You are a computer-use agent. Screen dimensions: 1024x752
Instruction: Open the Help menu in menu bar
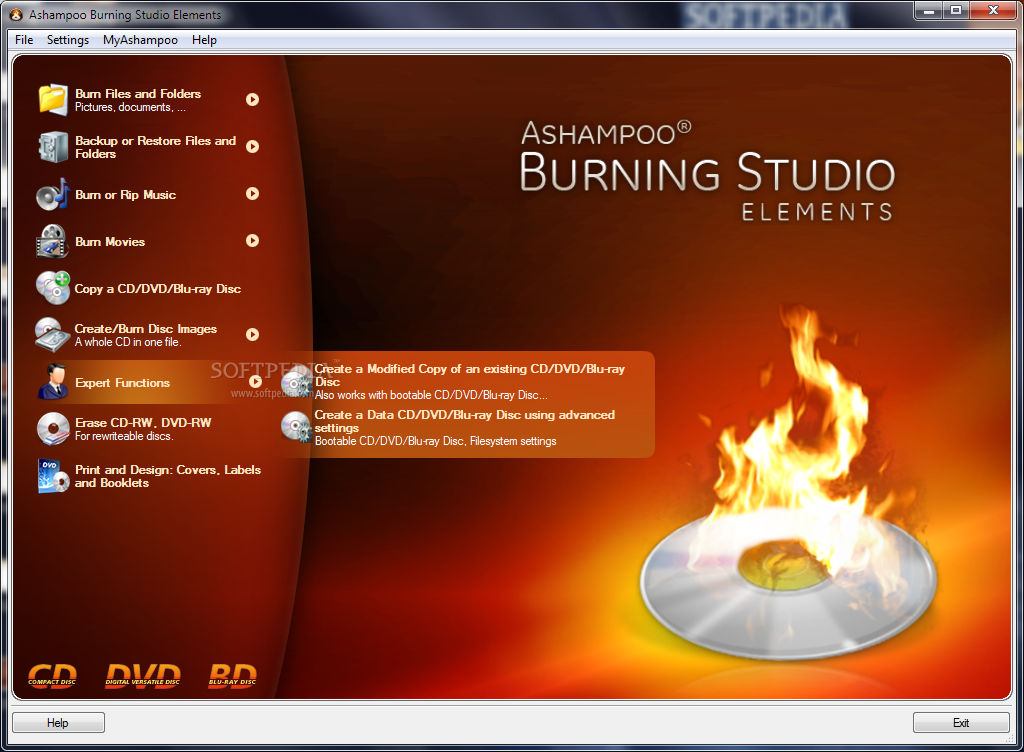204,40
